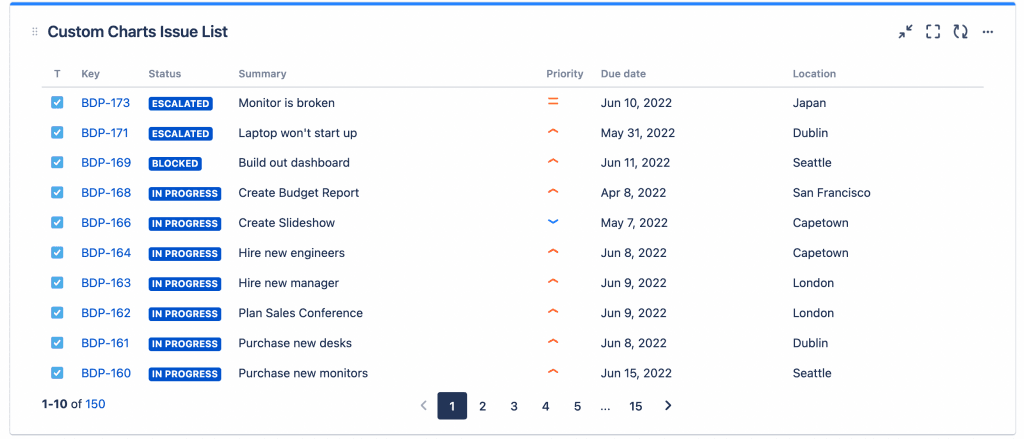Image resolution: width=1024 pixels, height=439 pixels.
Task: Click task type icon for BDP-160
Action: click(57, 373)
